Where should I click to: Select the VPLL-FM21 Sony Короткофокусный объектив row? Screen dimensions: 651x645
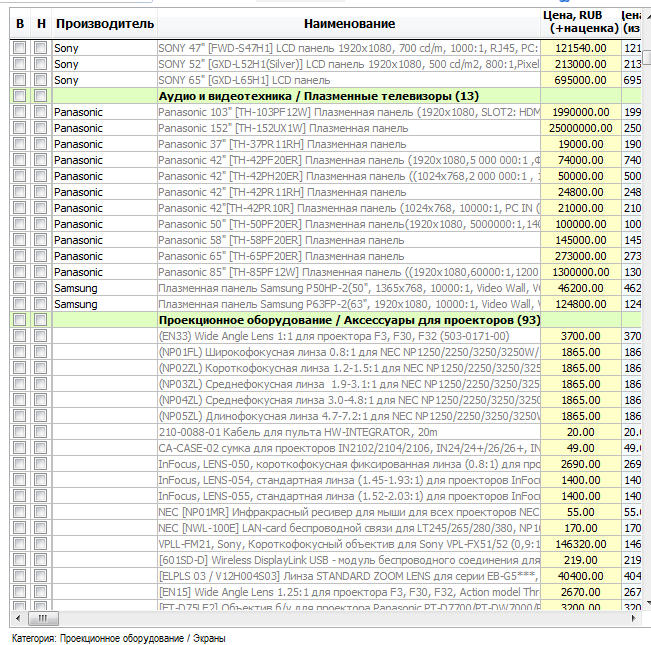click(349, 544)
